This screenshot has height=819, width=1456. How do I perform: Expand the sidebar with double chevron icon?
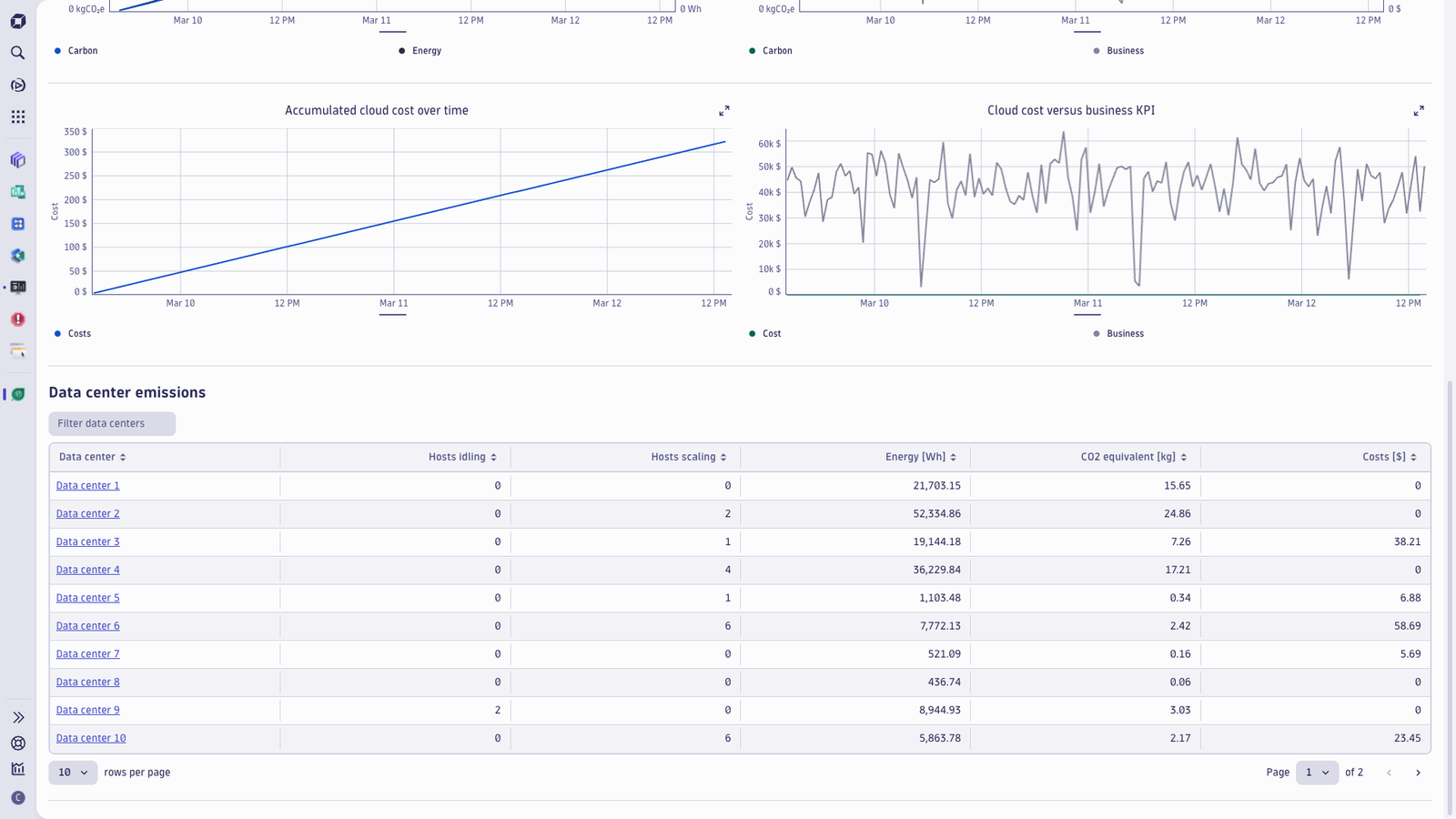(17, 717)
